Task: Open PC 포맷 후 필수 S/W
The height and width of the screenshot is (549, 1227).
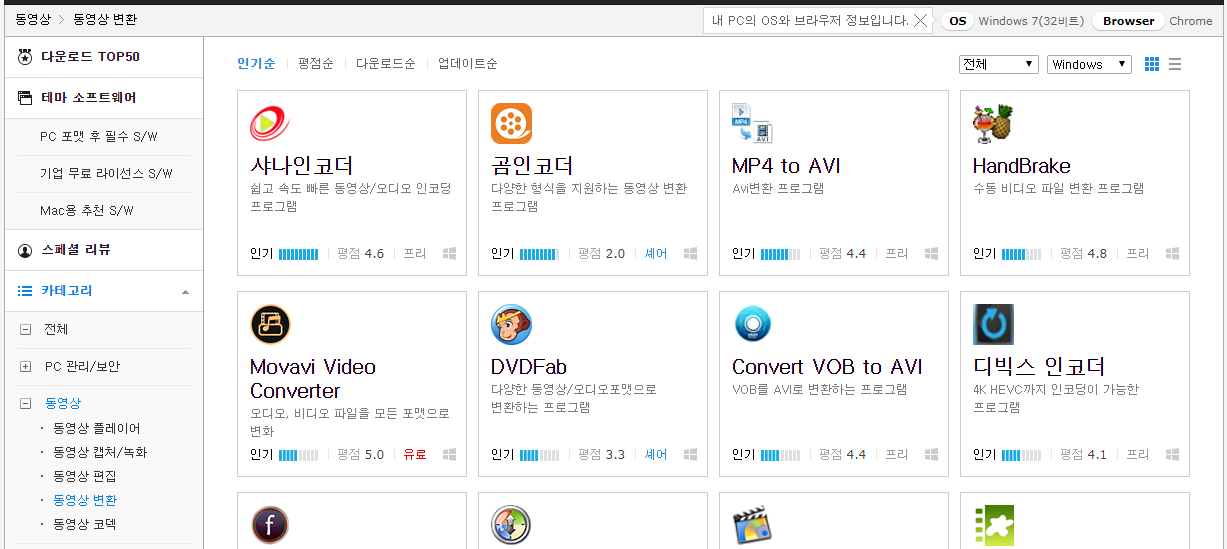Action: tap(98, 137)
